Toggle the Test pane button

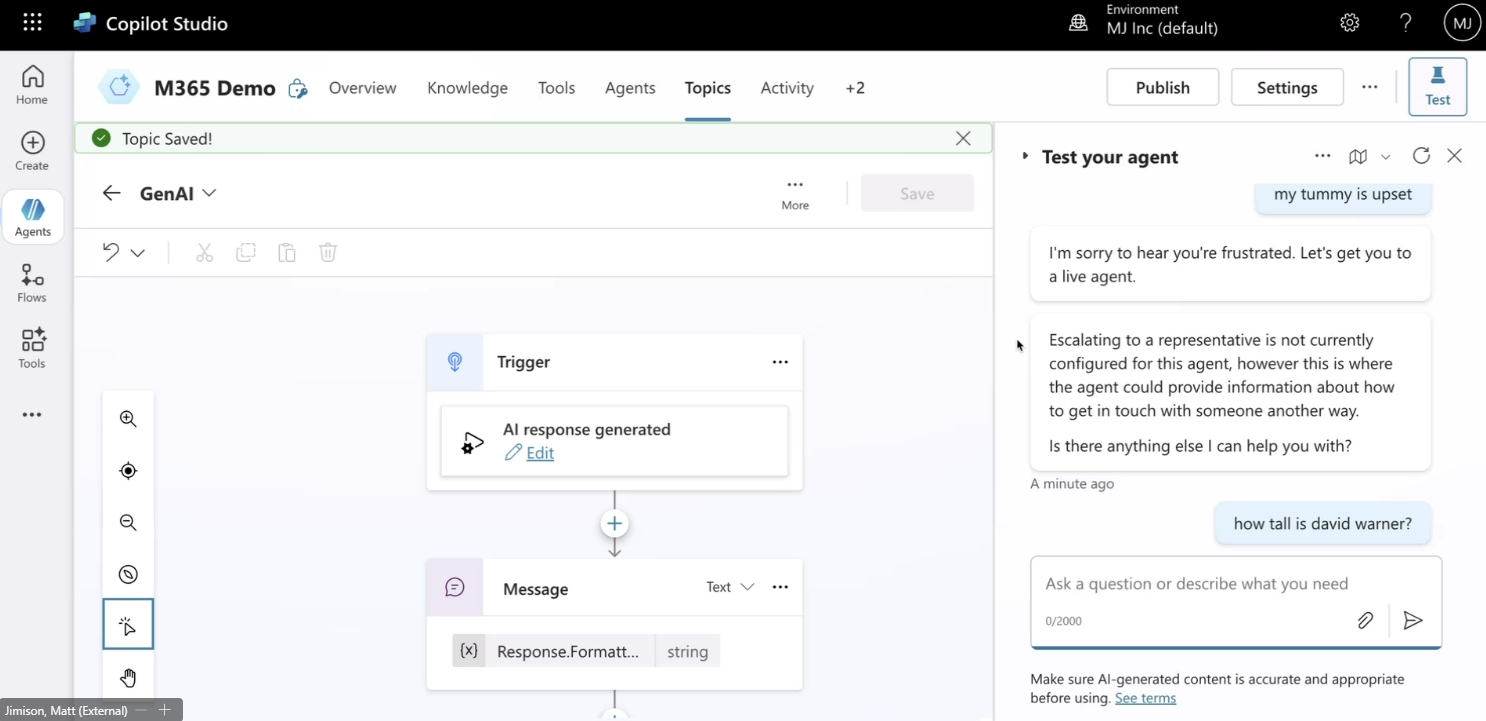tap(1437, 87)
